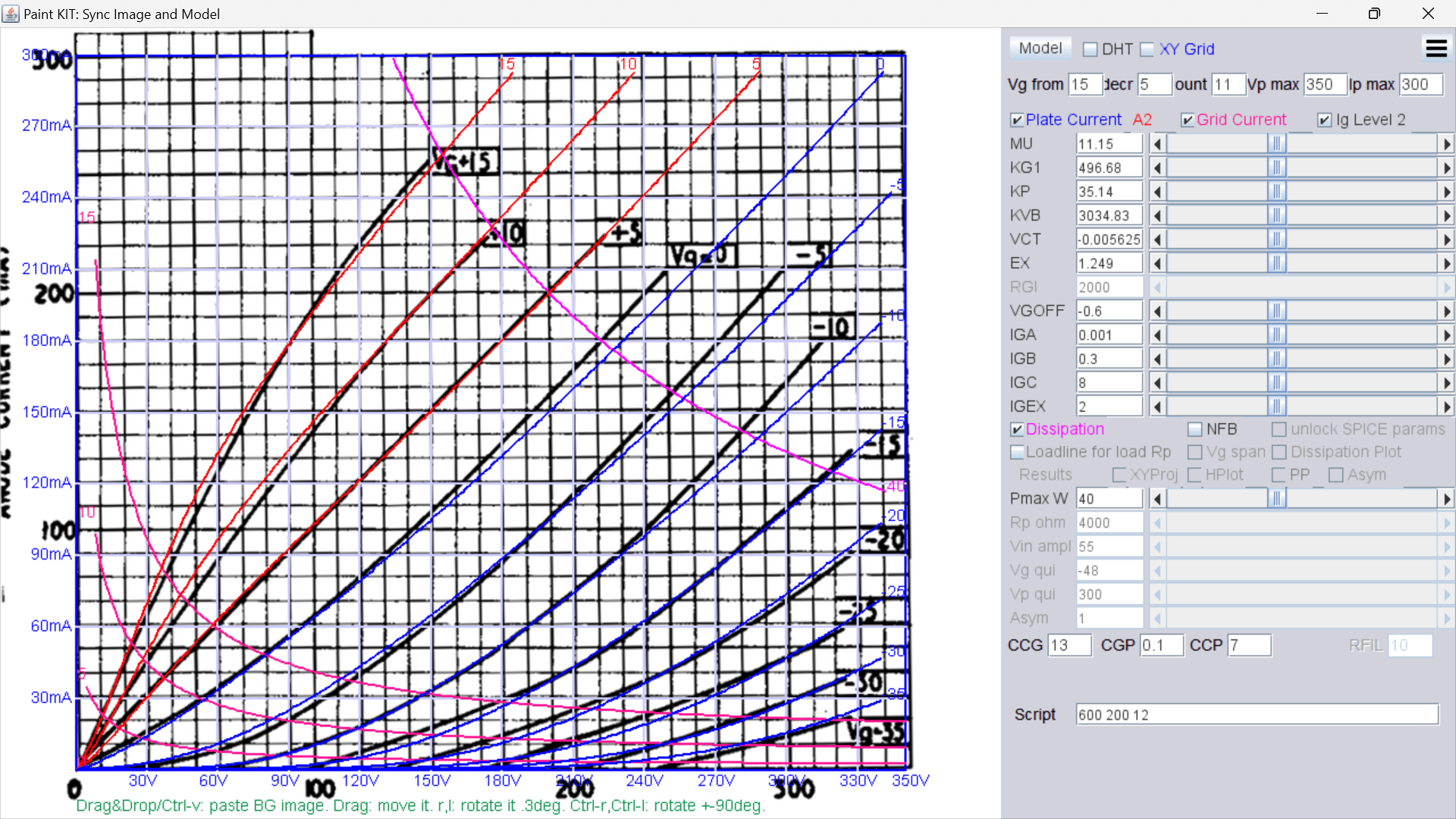The width and height of the screenshot is (1456, 819).
Task: Disable the Dissipation checkbox
Action: coord(1017,429)
